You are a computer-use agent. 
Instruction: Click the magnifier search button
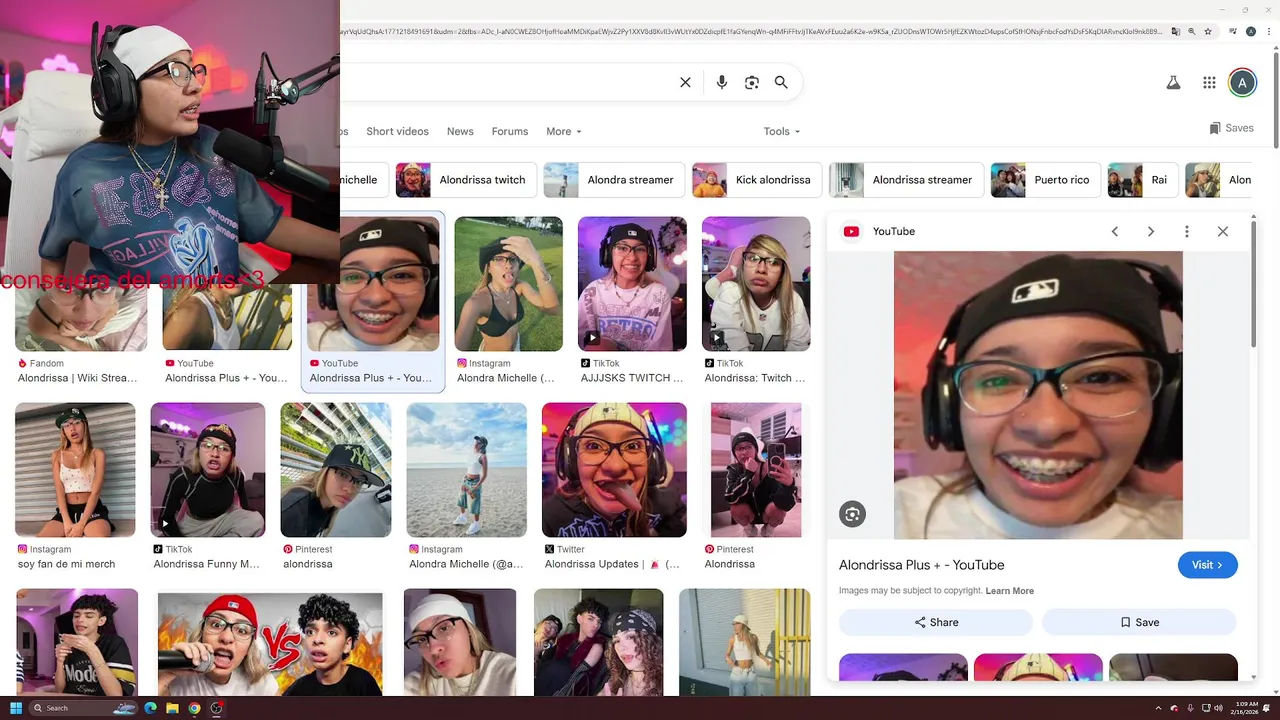click(781, 83)
